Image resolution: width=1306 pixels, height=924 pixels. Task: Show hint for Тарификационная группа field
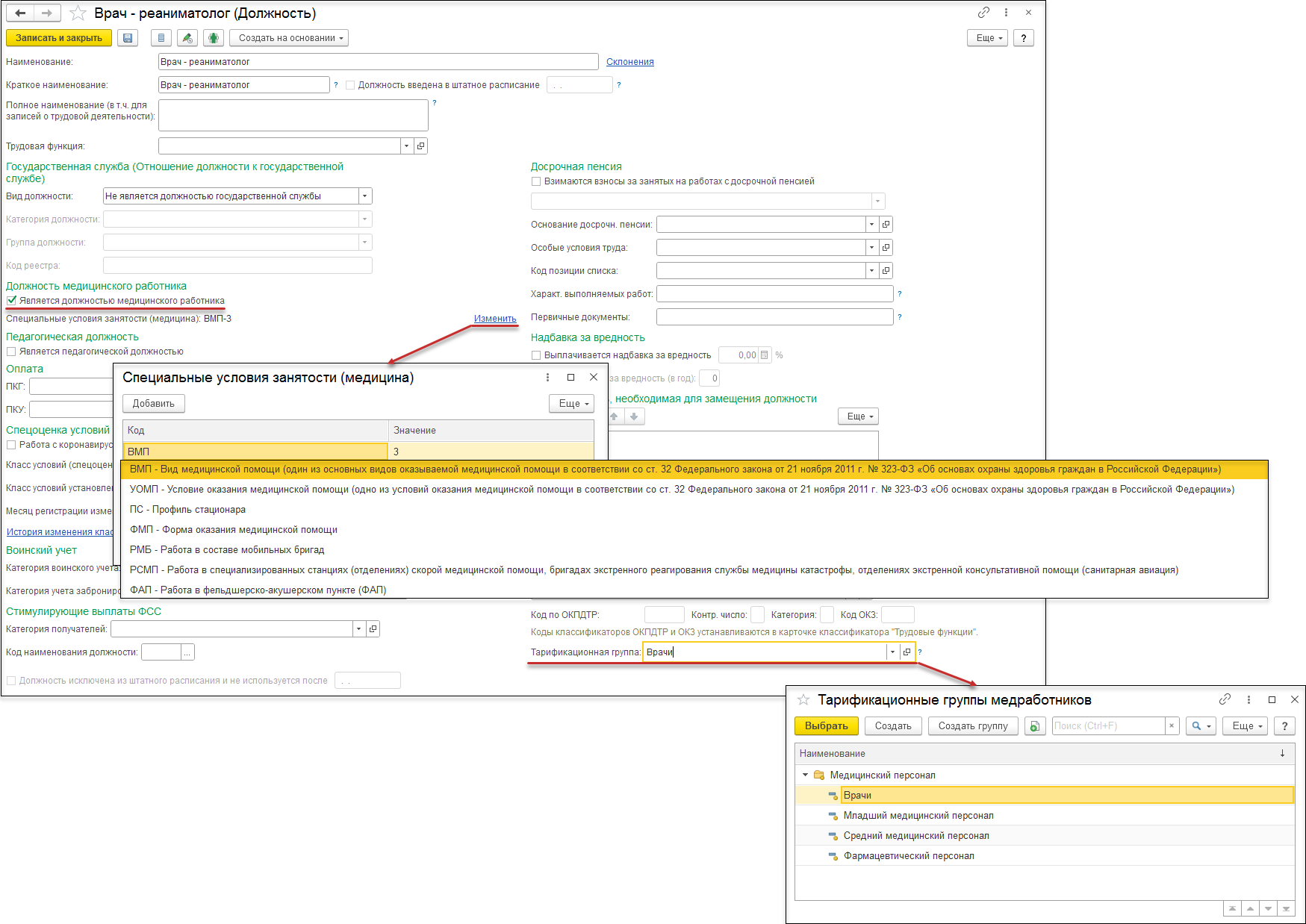(920, 652)
